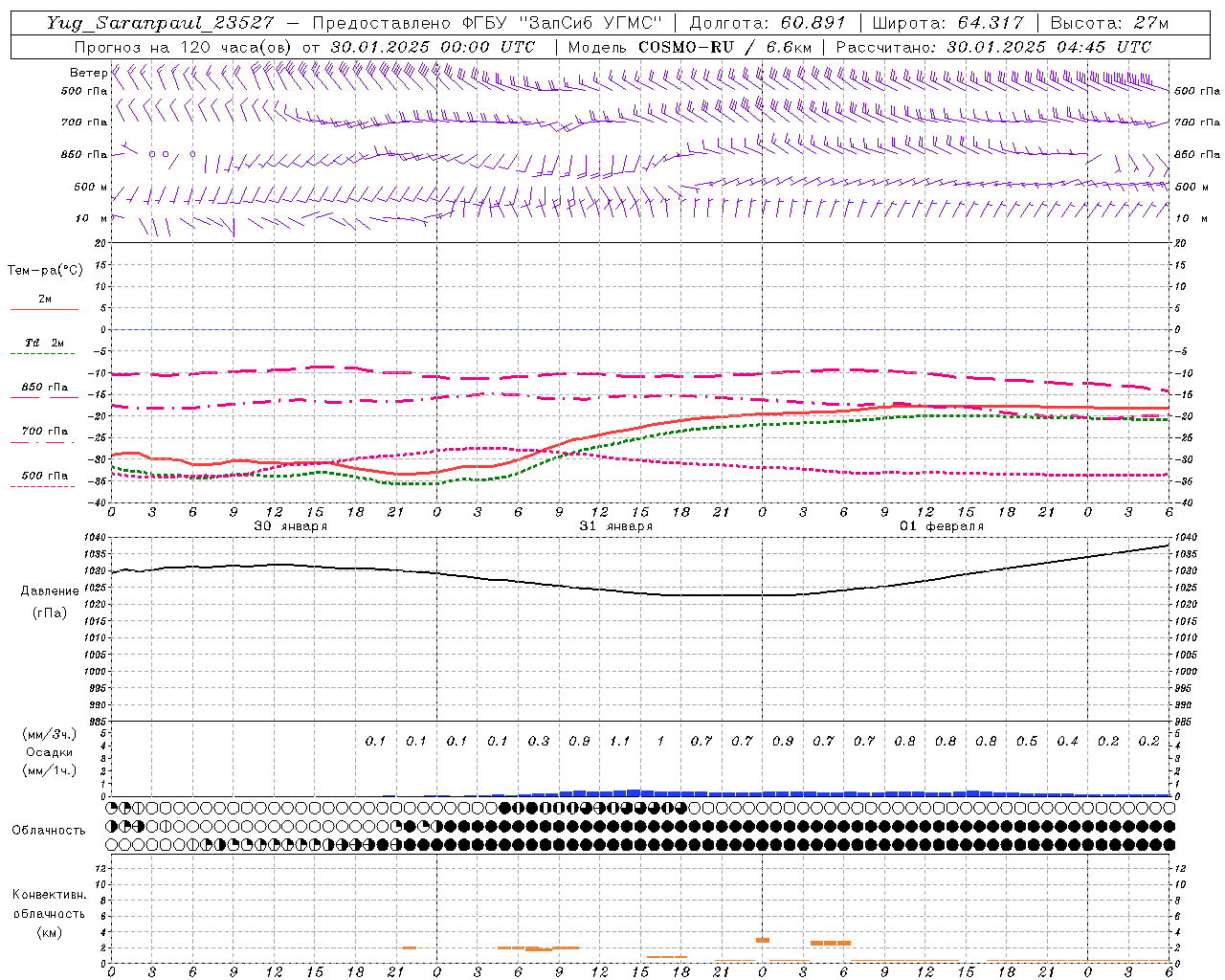Click the 0.5 precipitation value
The image size is (1225, 980).
coord(1027,742)
